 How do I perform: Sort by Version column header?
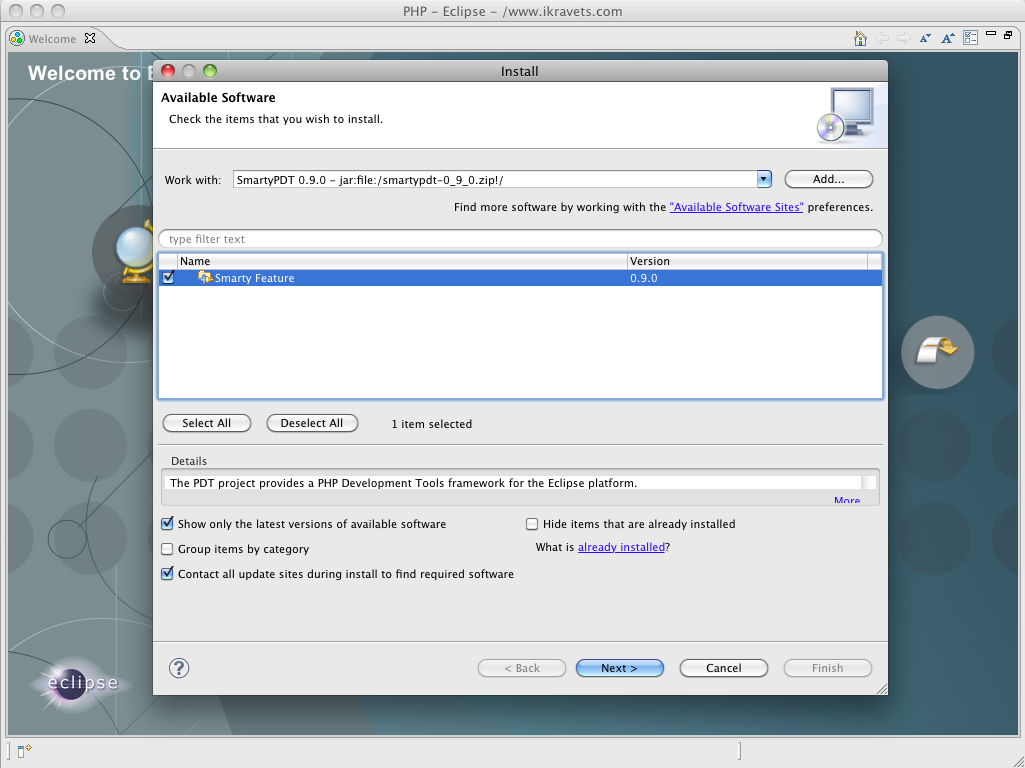click(x=747, y=261)
